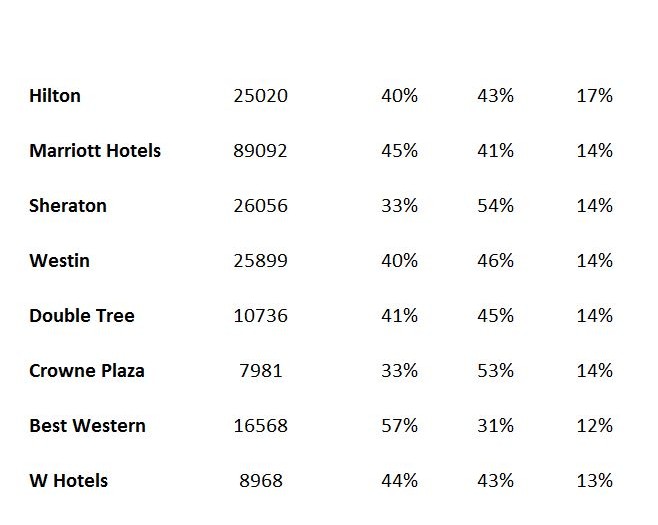The width and height of the screenshot is (658, 525).
Task: Select the 25899 Westin number
Action: 261,261
